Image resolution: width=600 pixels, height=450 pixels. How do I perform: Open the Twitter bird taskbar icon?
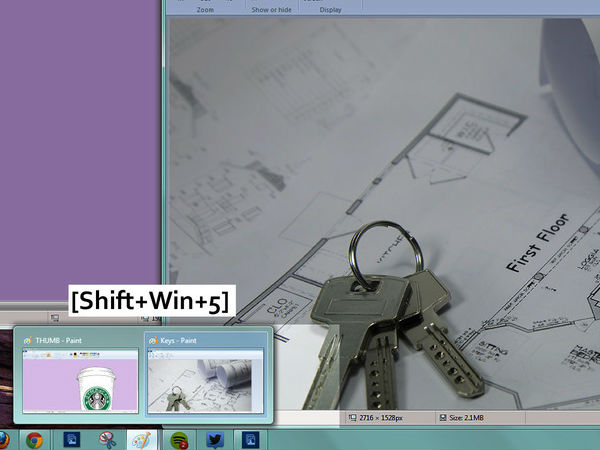coord(214,439)
